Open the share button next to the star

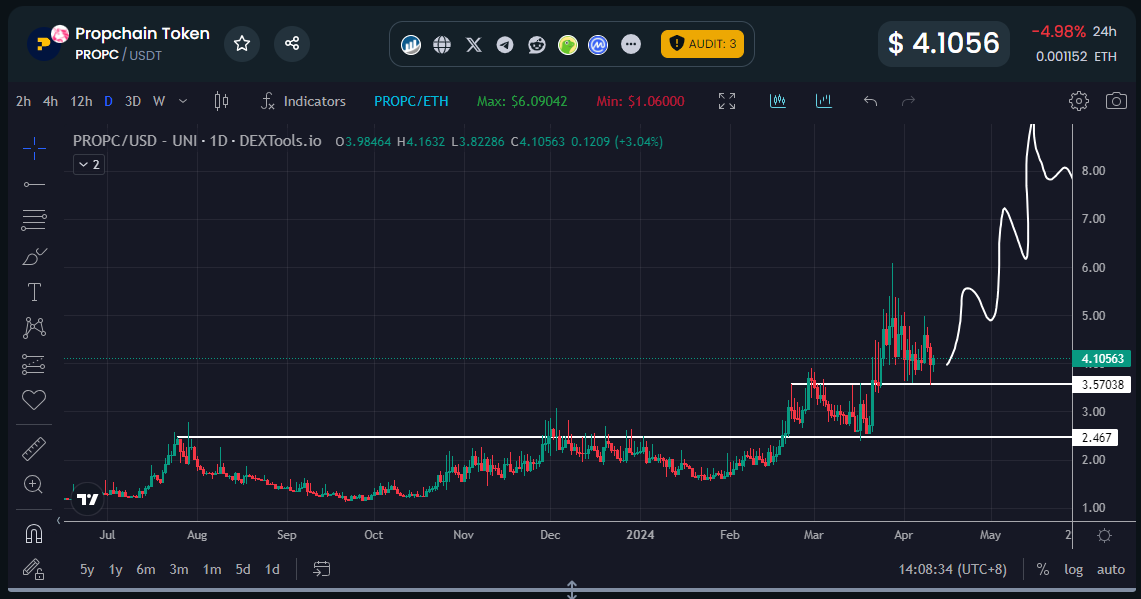tap(292, 44)
